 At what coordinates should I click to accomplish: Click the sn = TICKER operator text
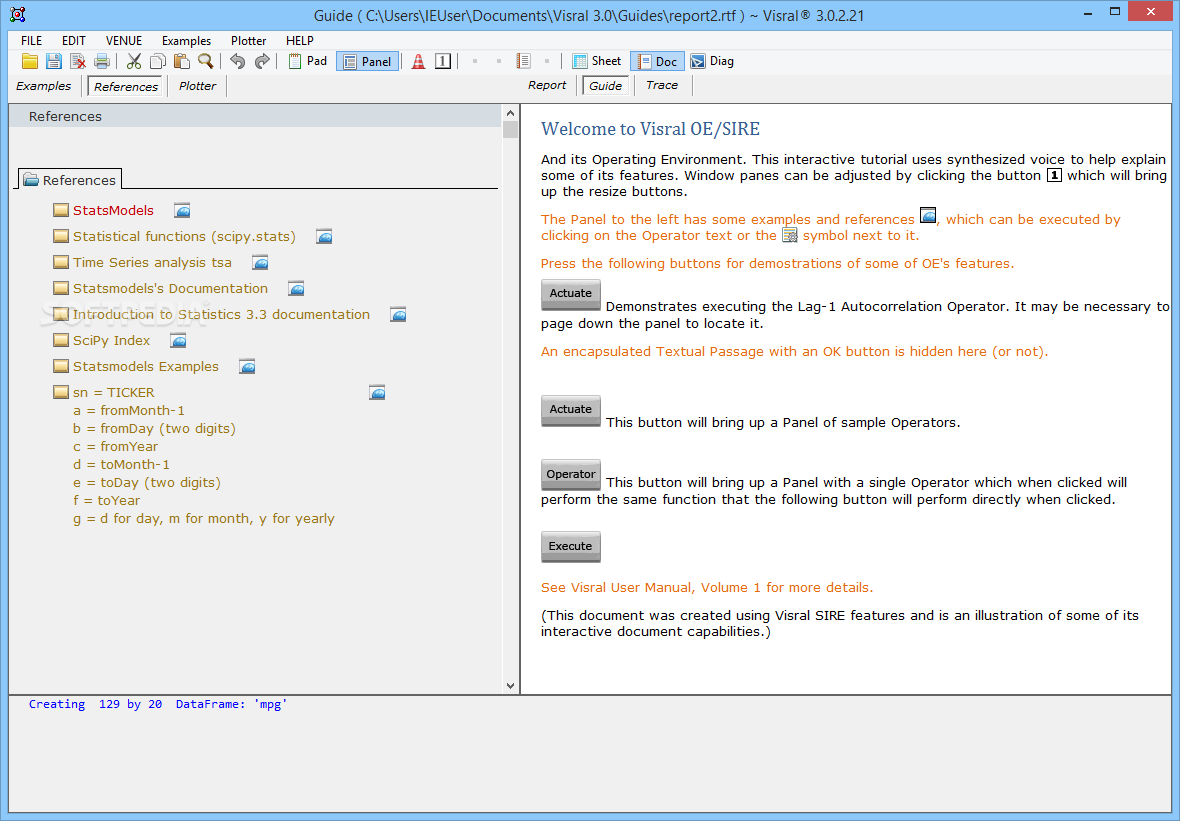(x=114, y=393)
